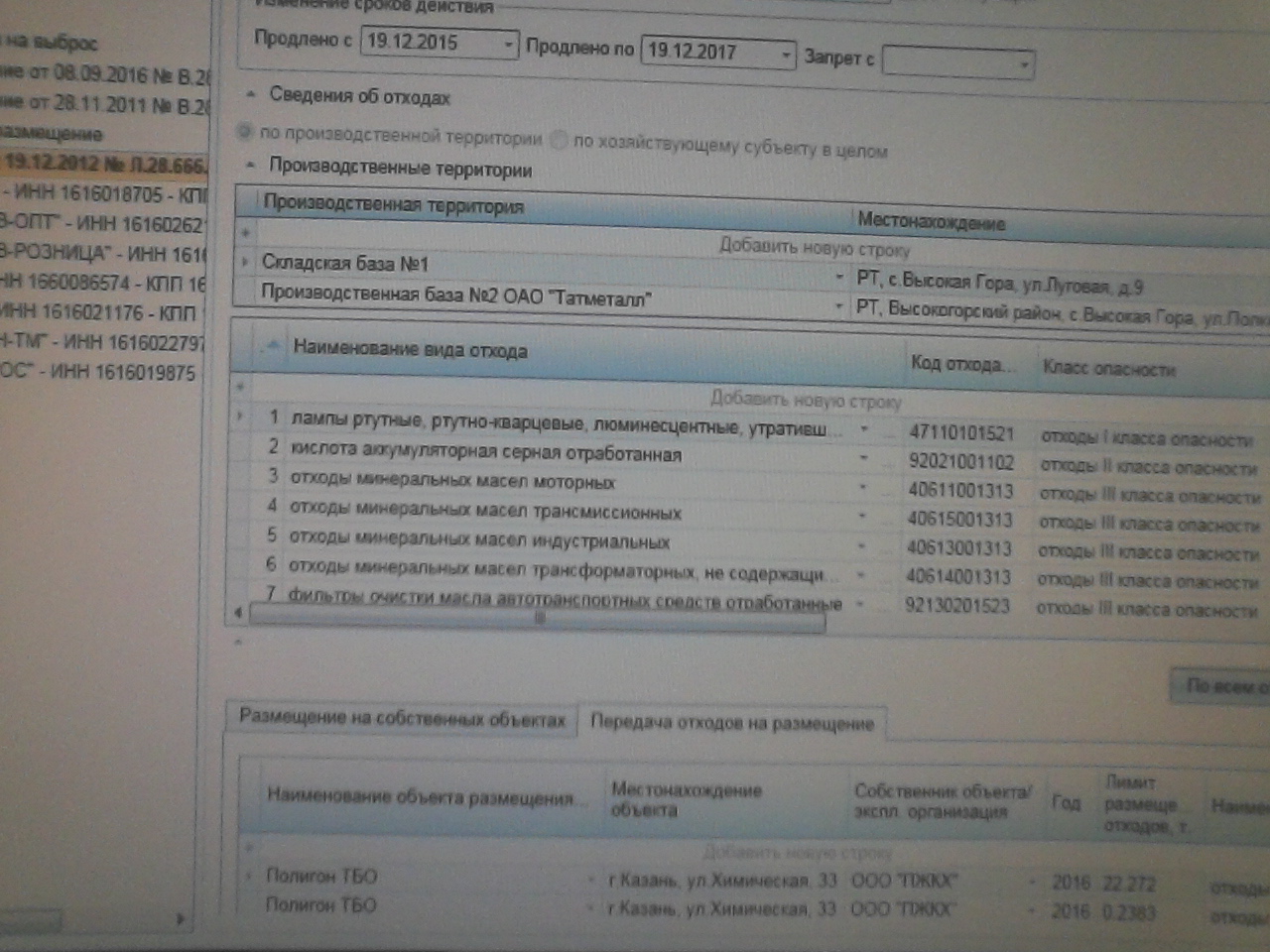The height and width of the screenshot is (952, 1270).
Task: Click right scroll arrow in left panel
Action: tap(181, 918)
